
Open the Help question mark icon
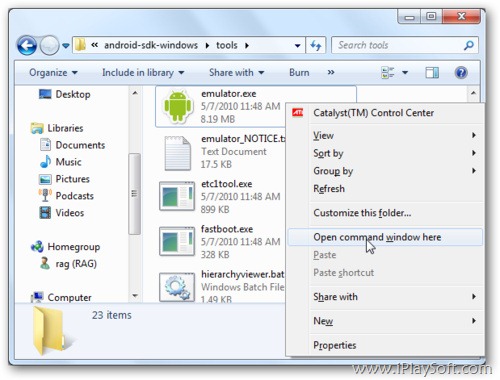point(461,72)
